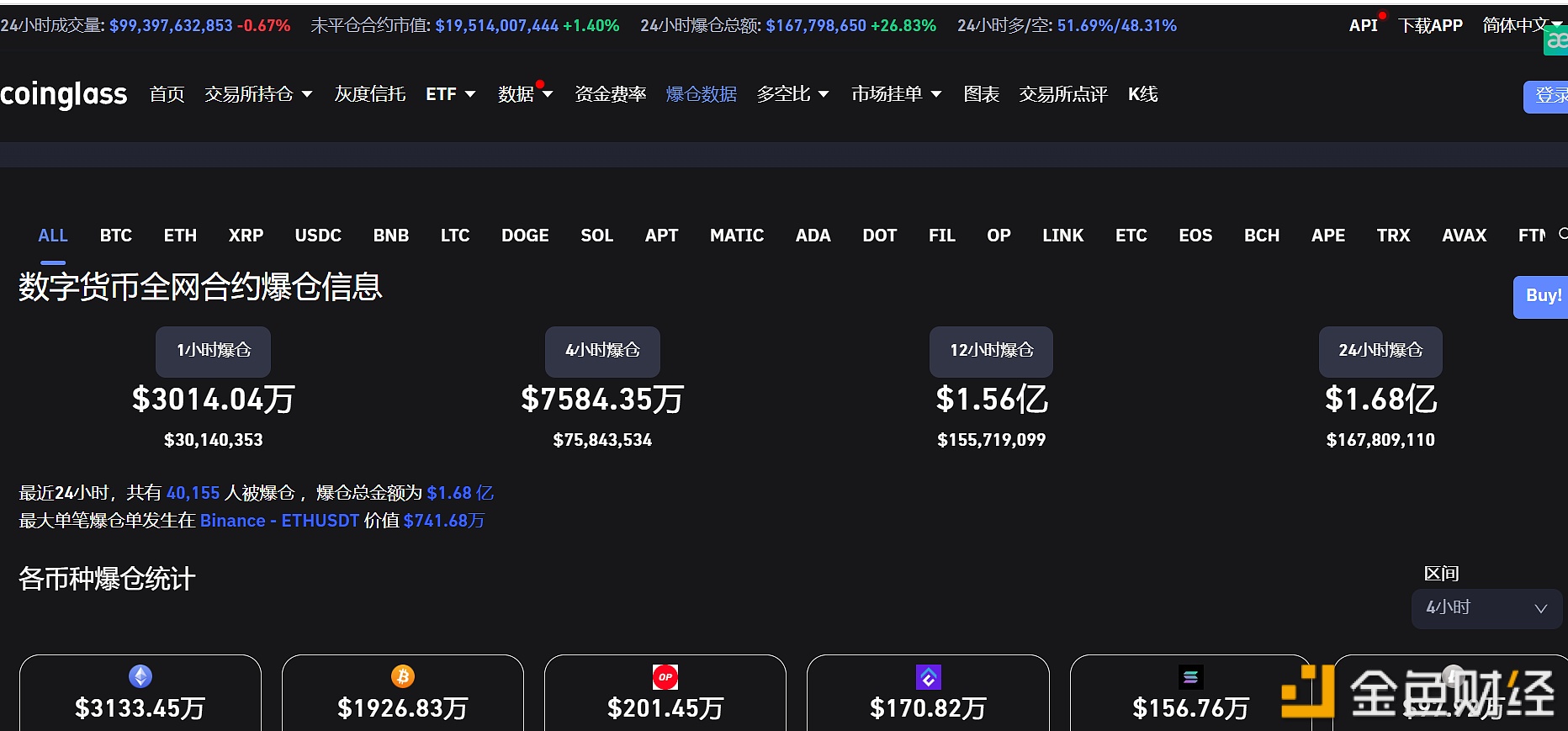Open the 区间 4小时 interval dropdown
The height and width of the screenshot is (731, 1568).
click(1486, 608)
